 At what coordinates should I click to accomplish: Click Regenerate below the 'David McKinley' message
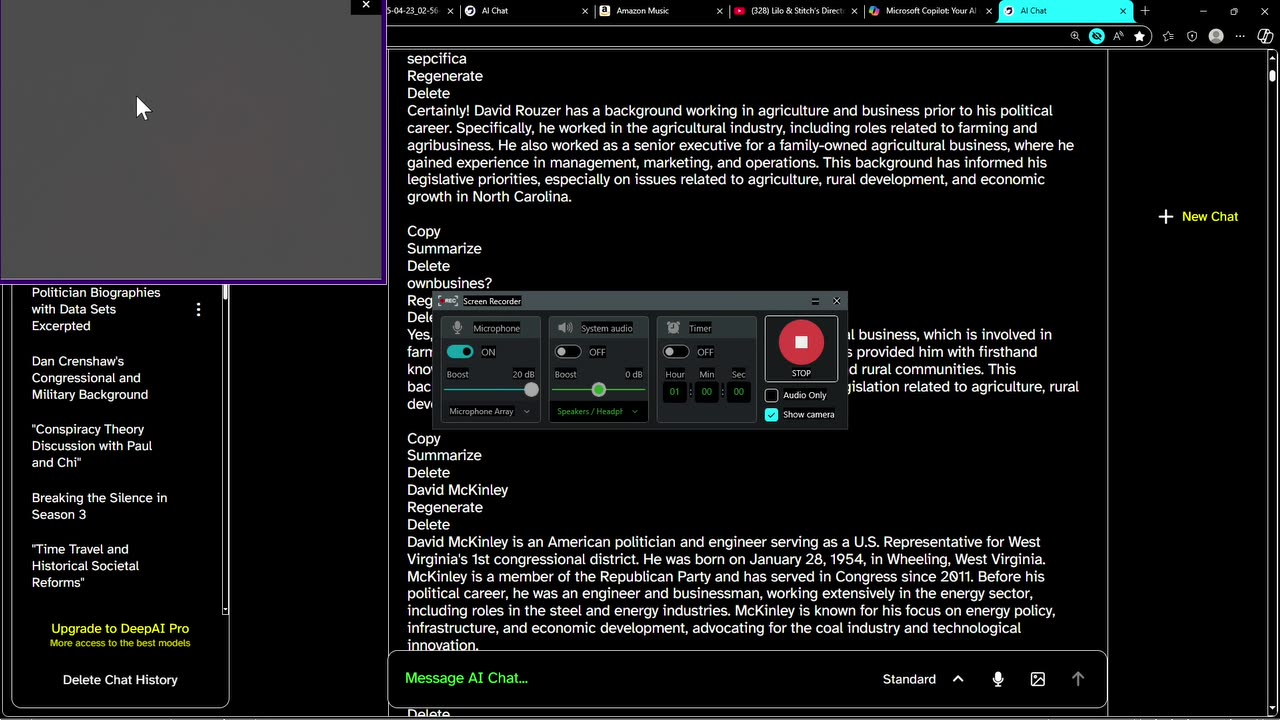(x=445, y=507)
